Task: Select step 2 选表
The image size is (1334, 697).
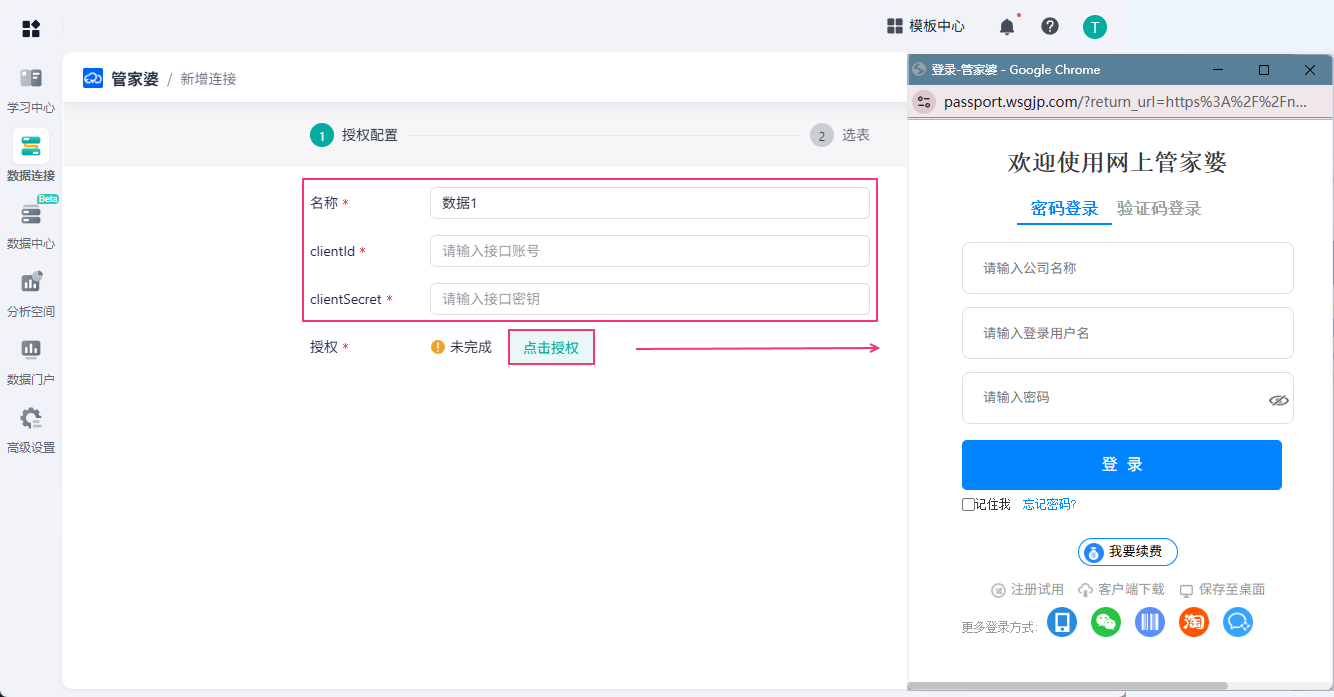Action: click(840, 135)
